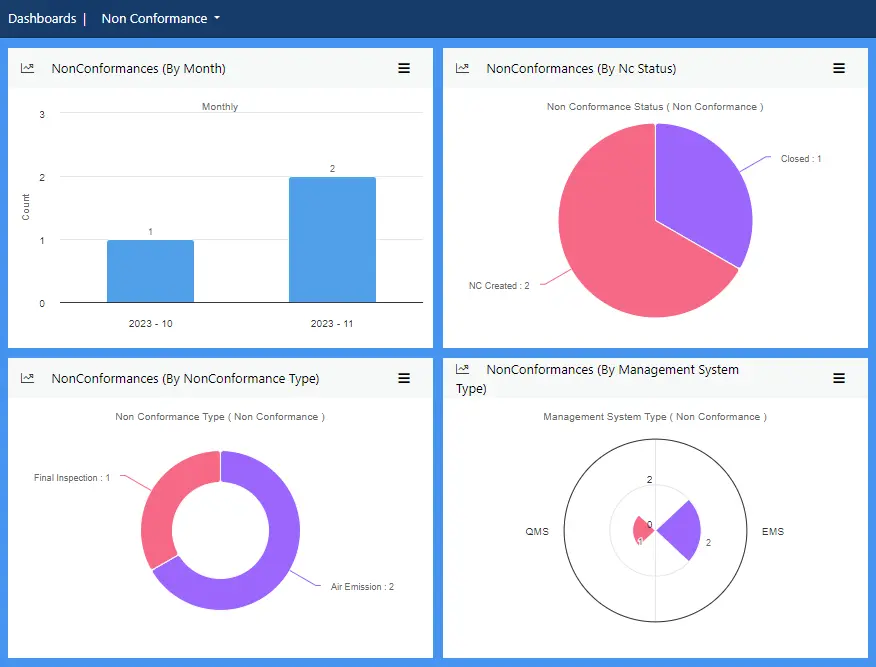
Task: Select the pink Final Inspection donut segment
Action: tap(170, 505)
